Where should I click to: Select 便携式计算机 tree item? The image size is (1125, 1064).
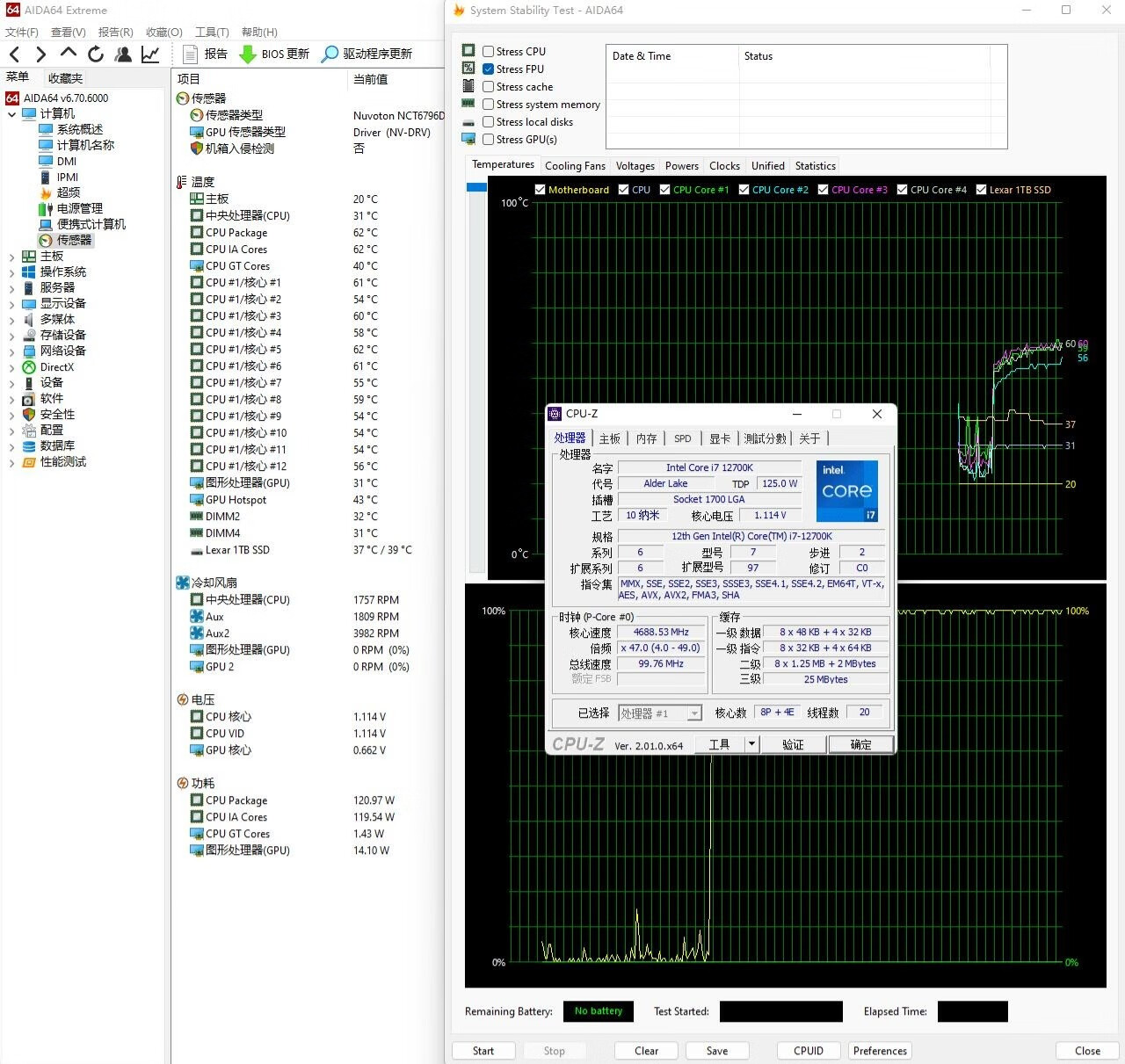[91, 224]
